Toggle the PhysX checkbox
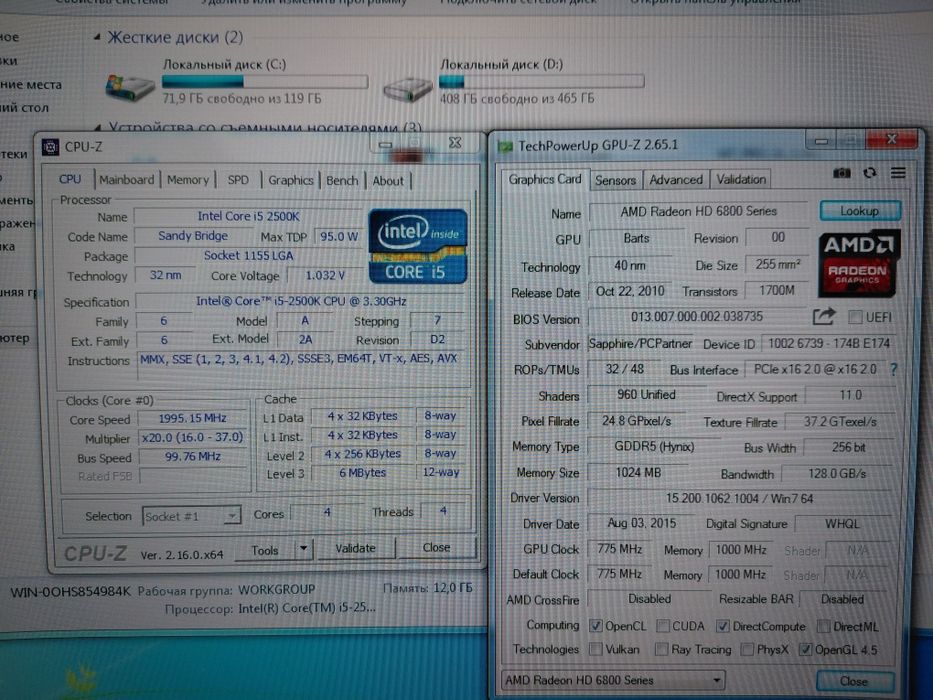Viewport: 933px width, 700px height. 747,649
